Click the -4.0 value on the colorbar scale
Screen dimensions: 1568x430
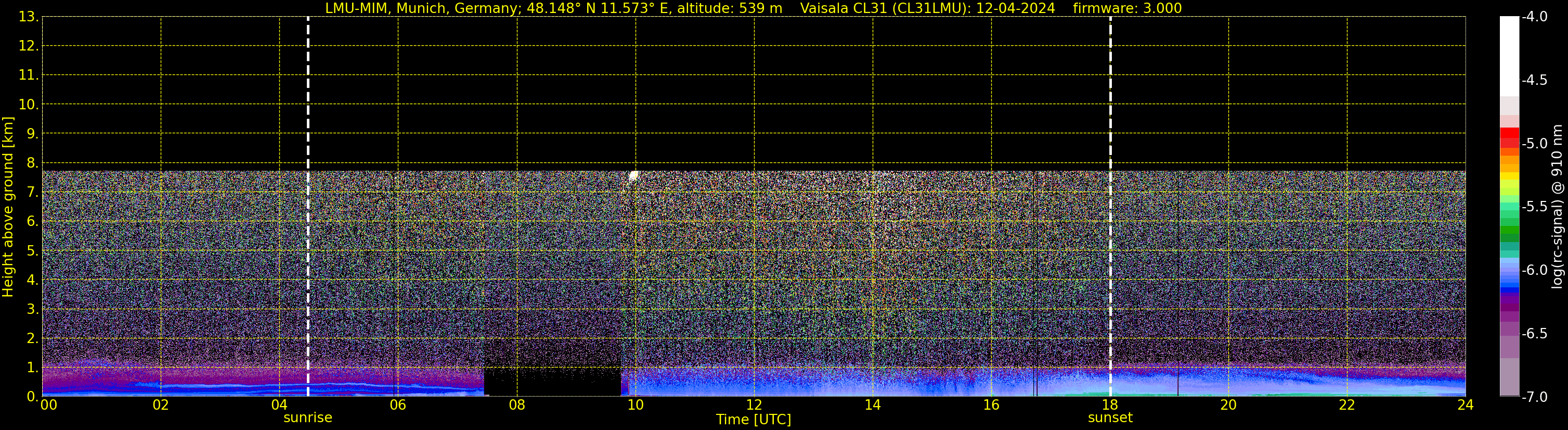[x=1534, y=17]
